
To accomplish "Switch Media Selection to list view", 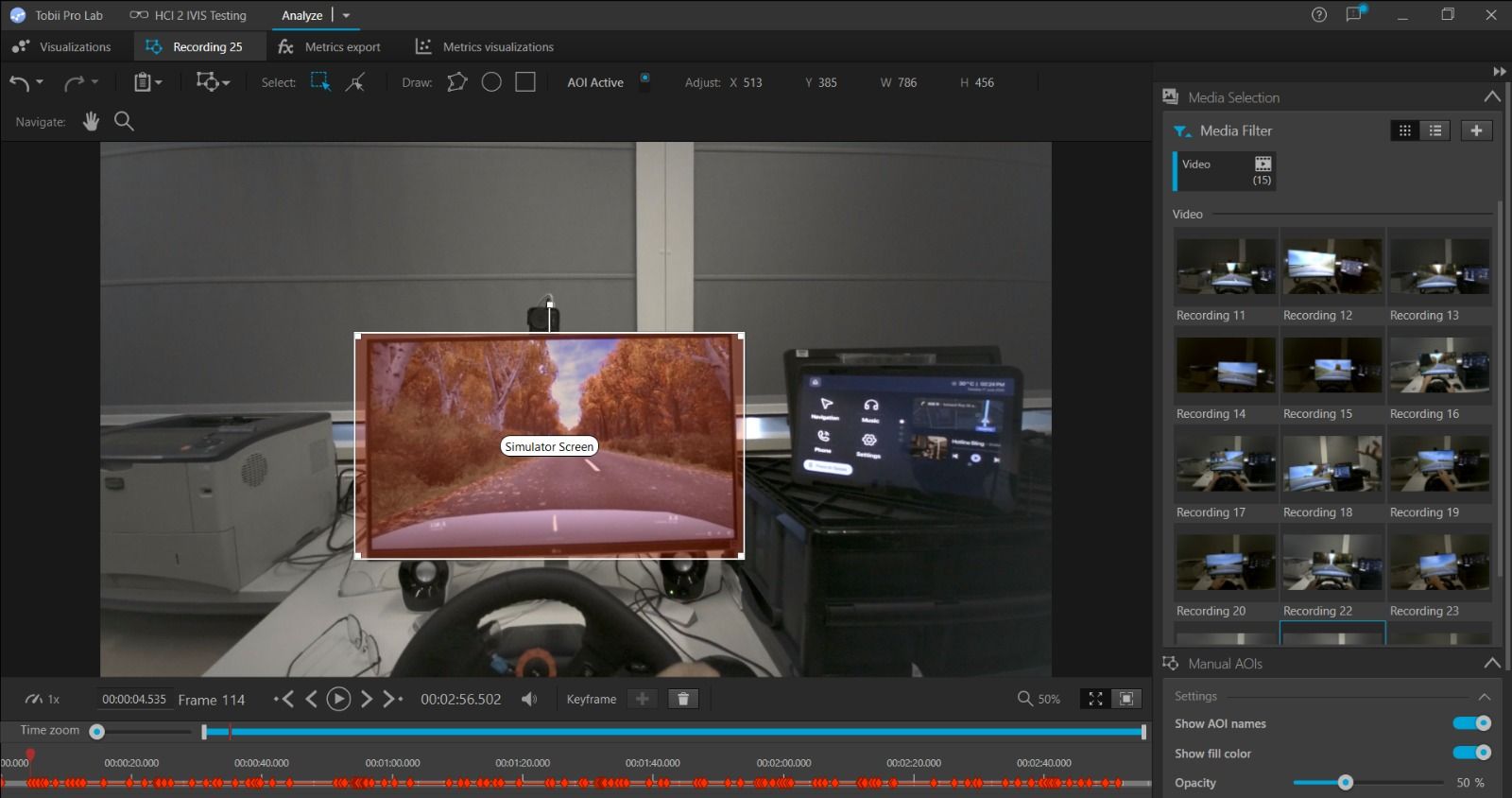I will [x=1435, y=130].
